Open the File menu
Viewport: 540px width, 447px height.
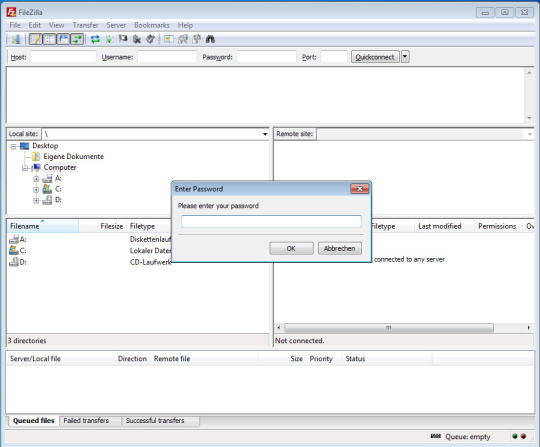(15, 25)
